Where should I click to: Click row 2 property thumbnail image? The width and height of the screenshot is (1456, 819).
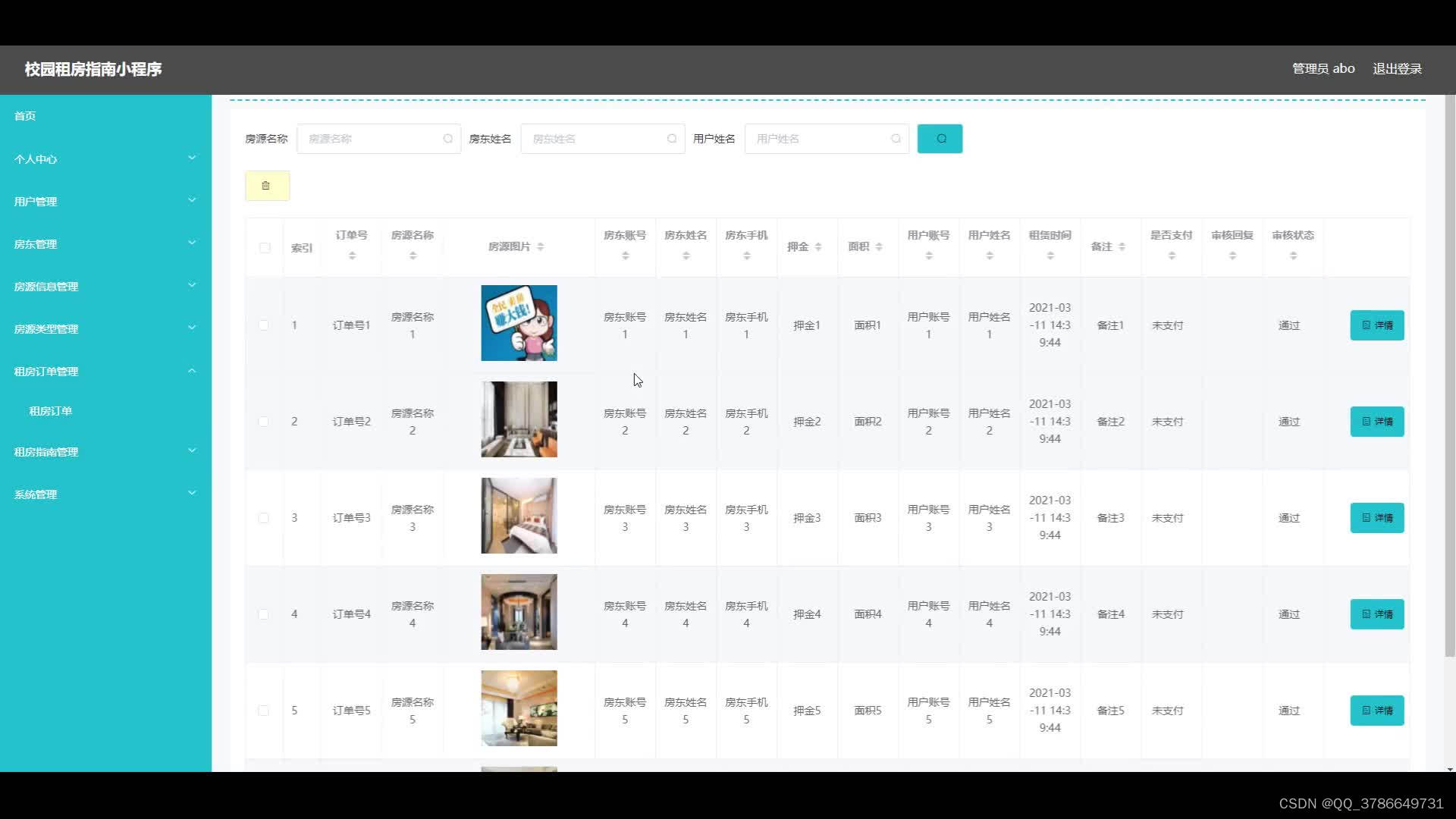[x=519, y=419]
